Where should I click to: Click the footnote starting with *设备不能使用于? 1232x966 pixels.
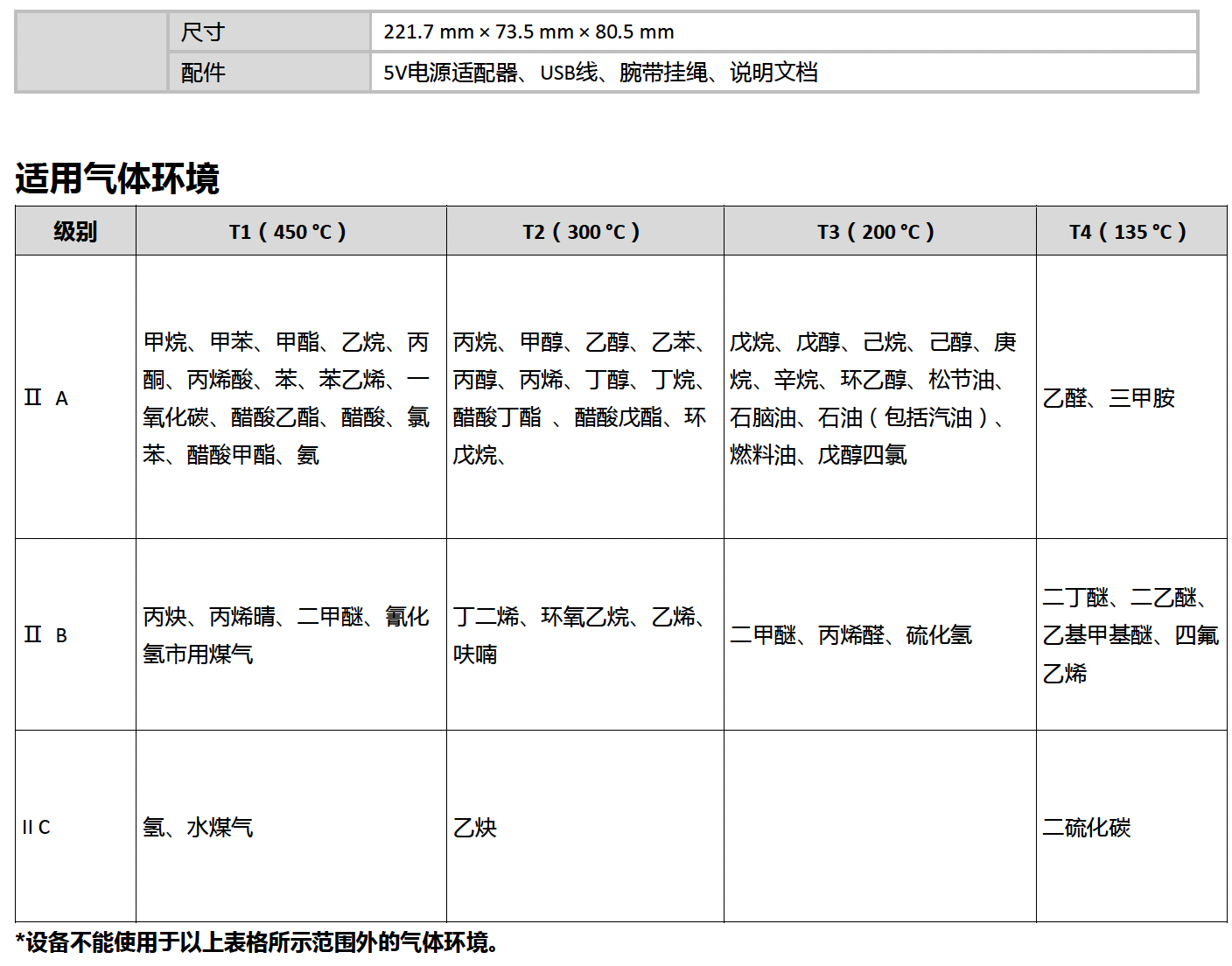pyautogui.click(x=258, y=942)
